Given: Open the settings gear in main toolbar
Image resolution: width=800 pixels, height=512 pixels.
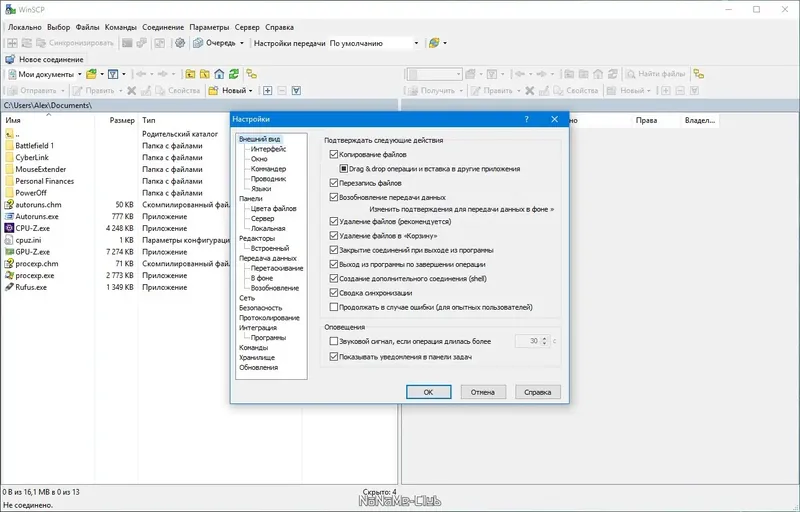Looking at the screenshot, I should tap(180, 43).
